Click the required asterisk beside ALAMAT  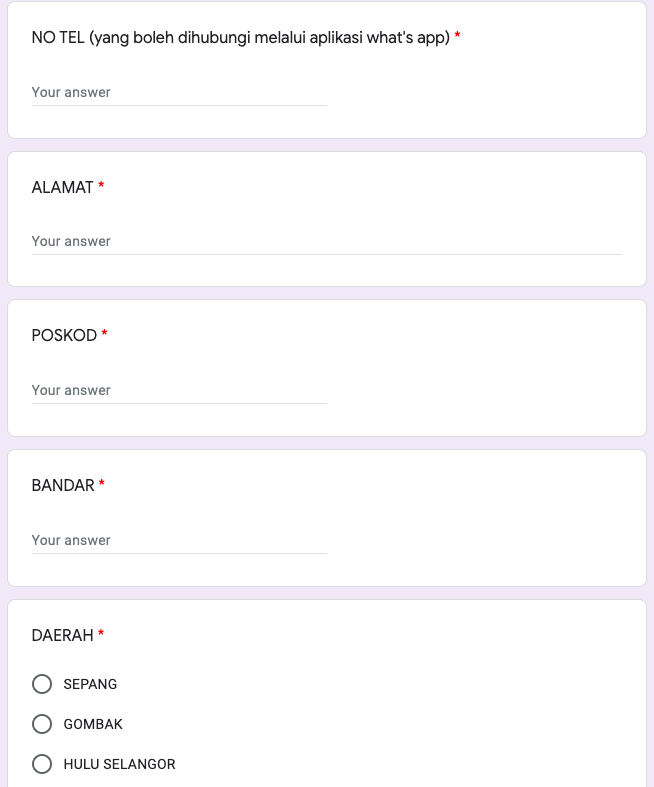pyautogui.click(x=101, y=187)
